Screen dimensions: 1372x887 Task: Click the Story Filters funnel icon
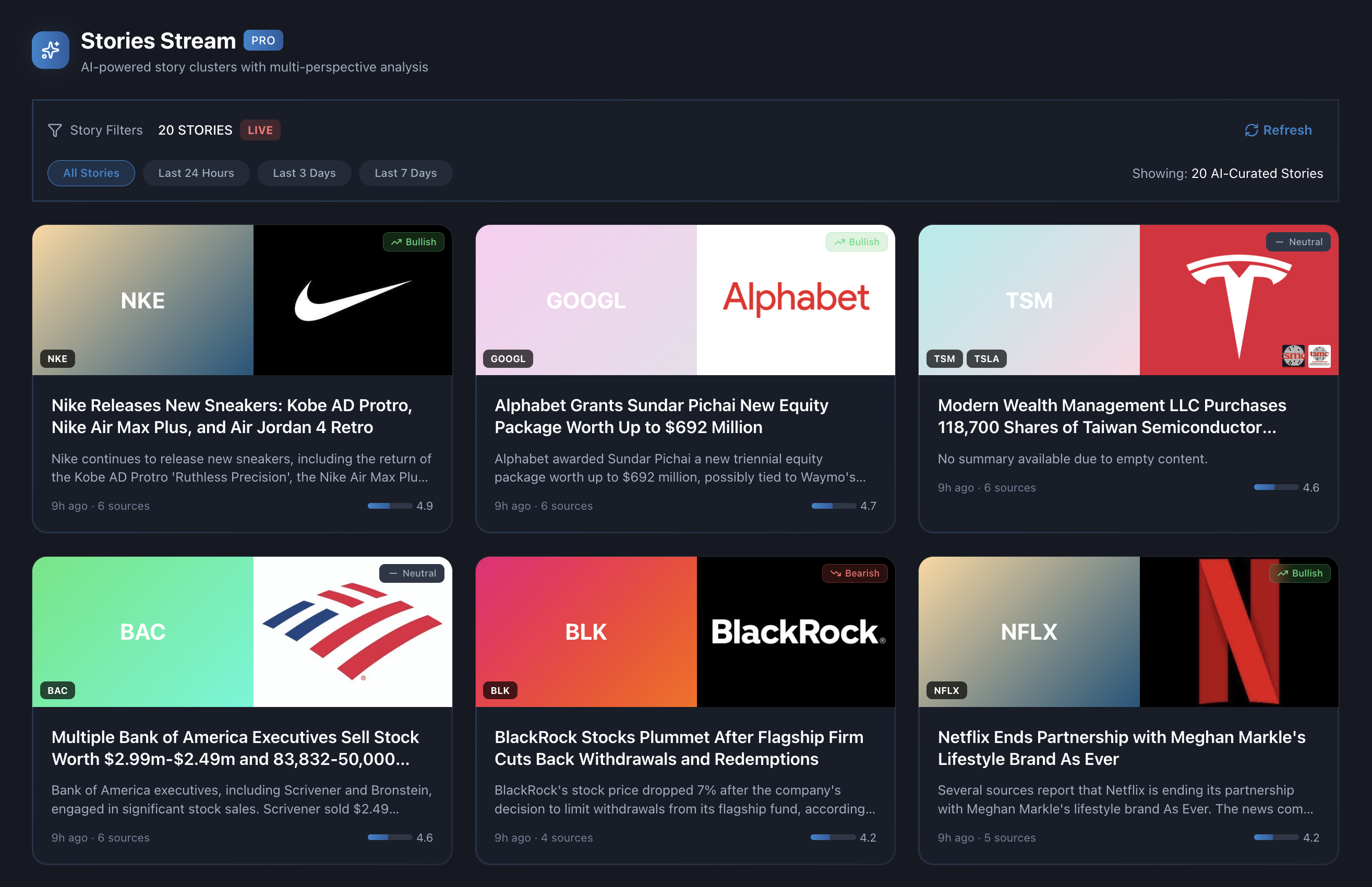[x=55, y=130]
